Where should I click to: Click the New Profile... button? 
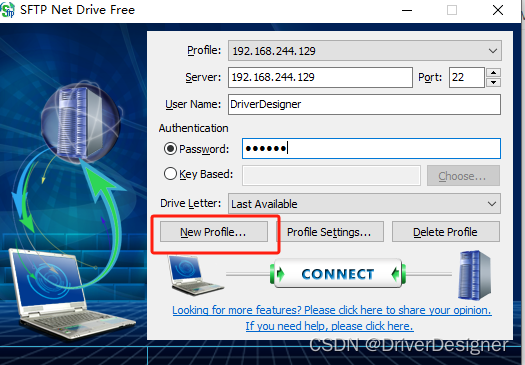click(214, 232)
